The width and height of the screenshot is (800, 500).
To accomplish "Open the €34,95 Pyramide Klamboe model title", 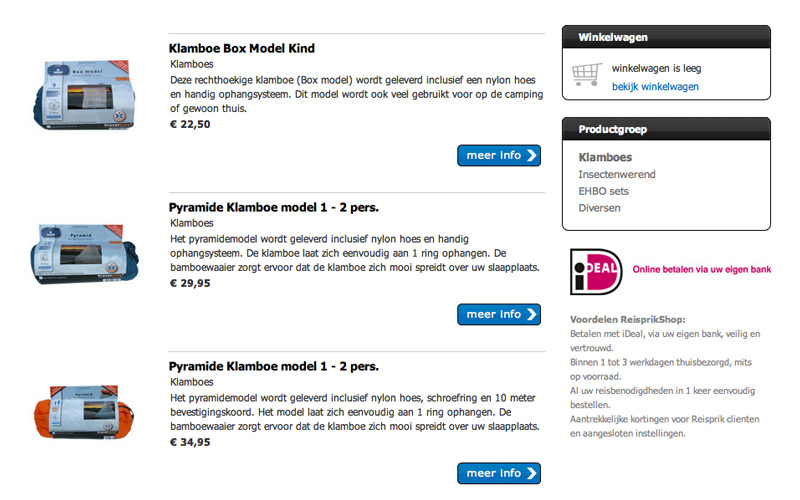I will pos(274,366).
